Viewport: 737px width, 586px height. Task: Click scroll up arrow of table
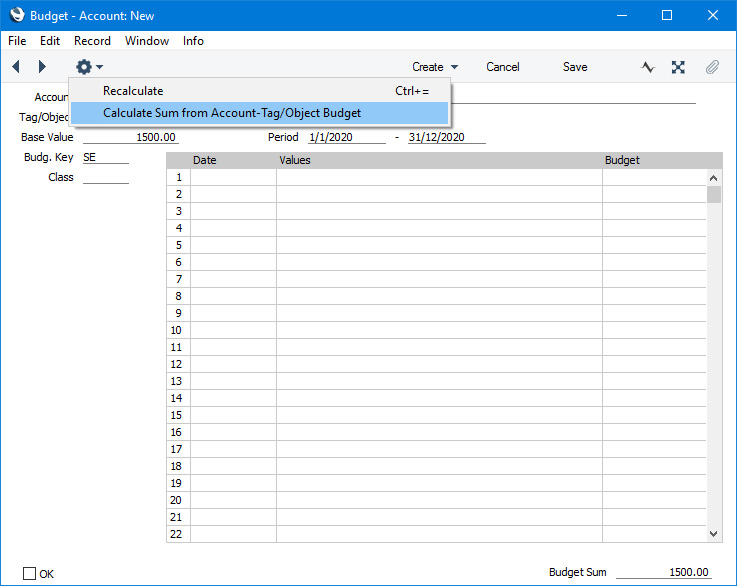[713, 178]
